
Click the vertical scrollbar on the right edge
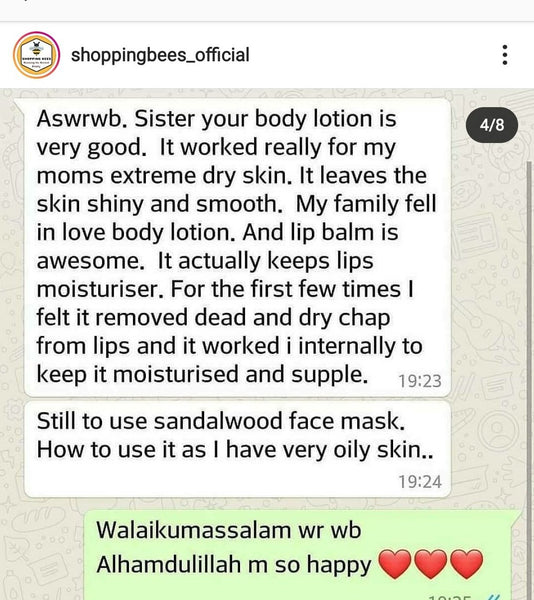530,379
